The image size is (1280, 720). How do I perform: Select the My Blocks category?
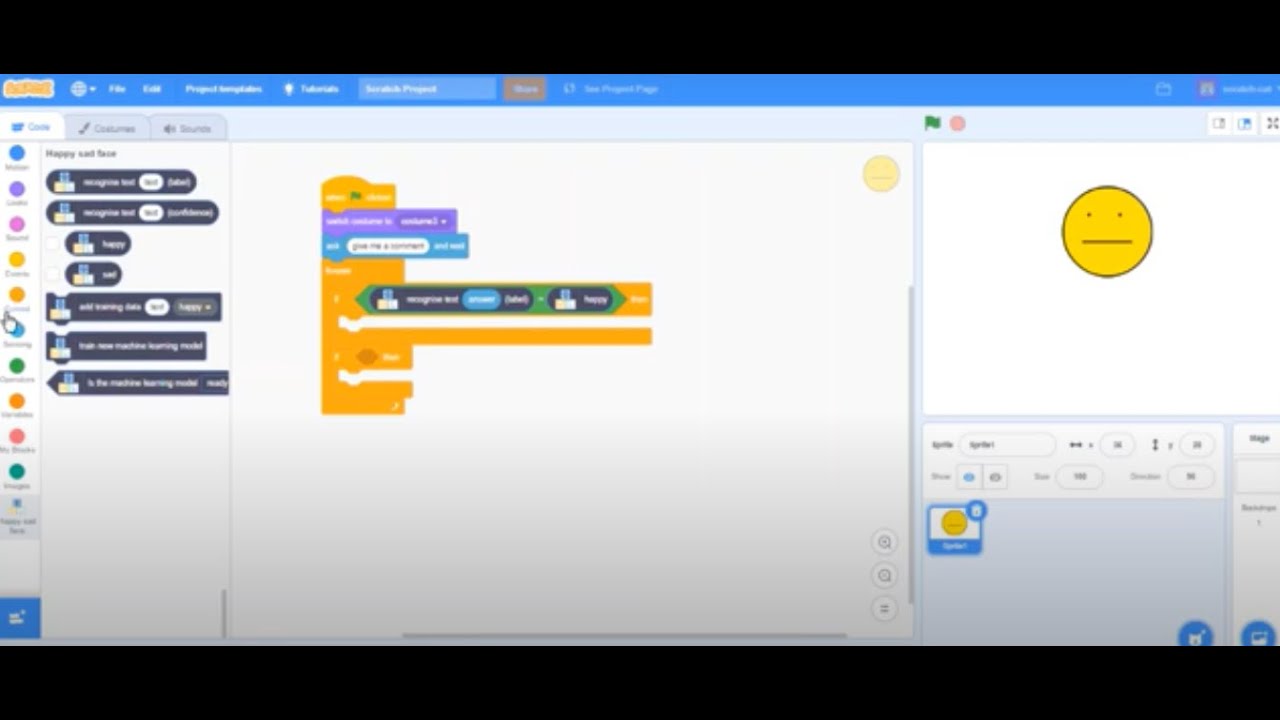[x=17, y=441]
